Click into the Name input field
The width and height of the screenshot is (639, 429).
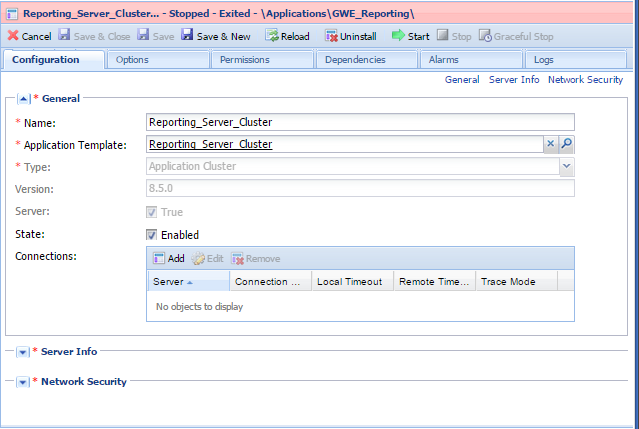[x=360, y=122]
